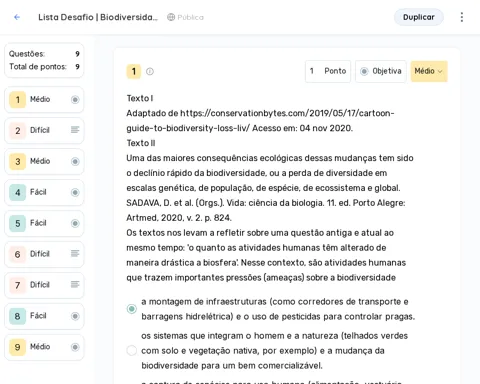This screenshot has height=384, width=480.
Task: Click the 1 Ponto score field
Action: tap(328, 71)
